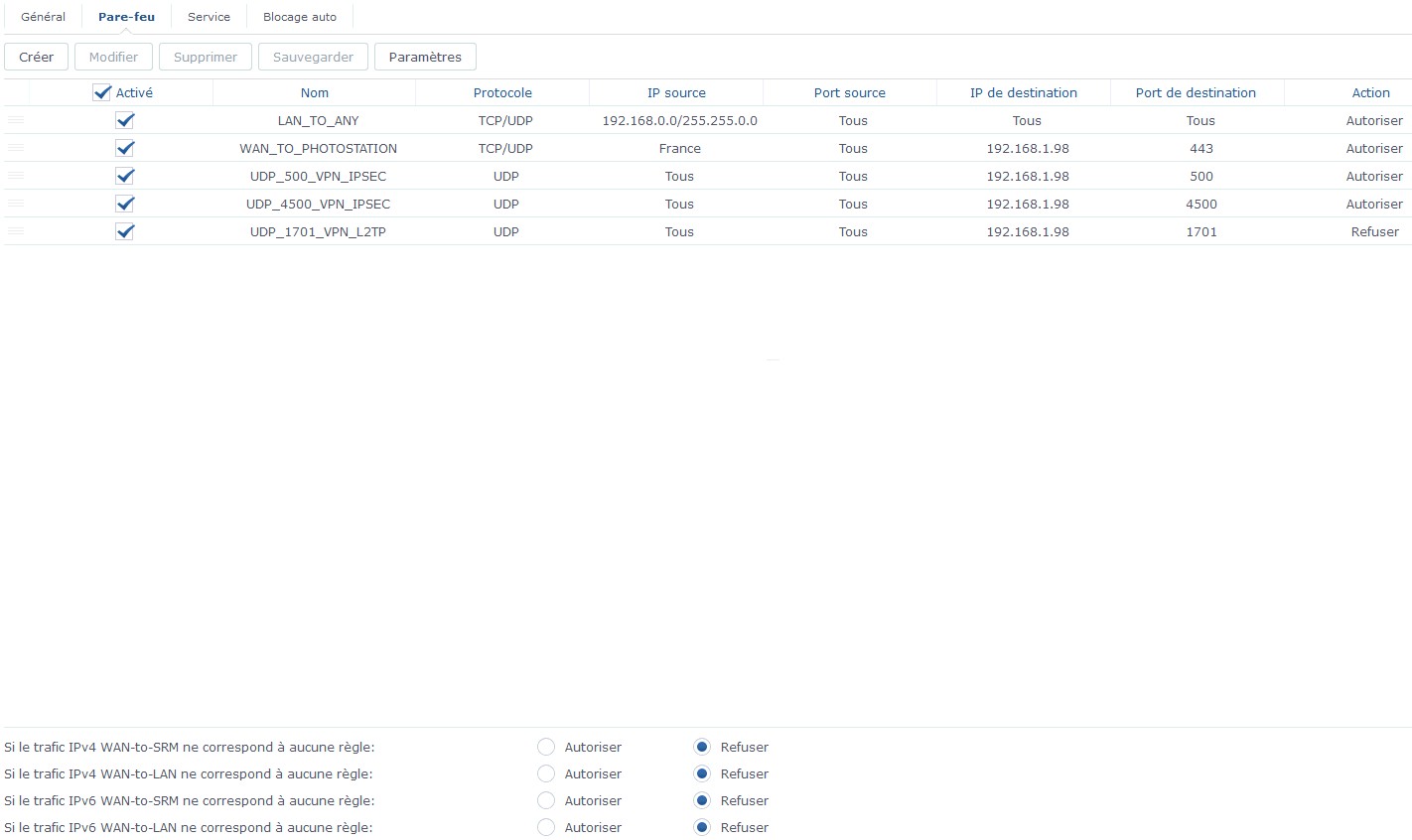Switch to the Général tab
Screen dimensions: 1412x840
click(43, 17)
